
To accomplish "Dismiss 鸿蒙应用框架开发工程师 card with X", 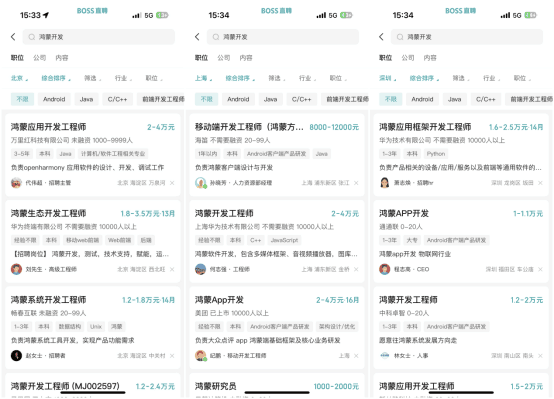I will point(540,183).
